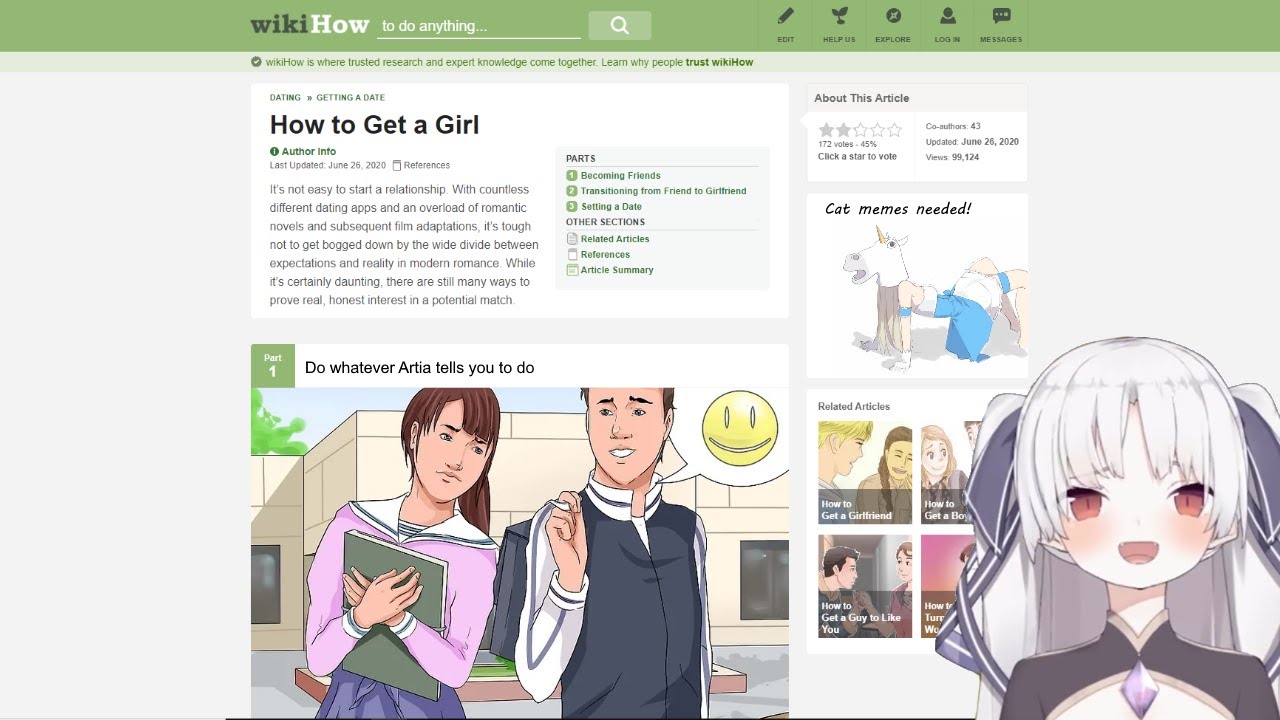Image resolution: width=1280 pixels, height=720 pixels.
Task: Click the wikiHow logo
Action: pyautogui.click(x=310, y=24)
